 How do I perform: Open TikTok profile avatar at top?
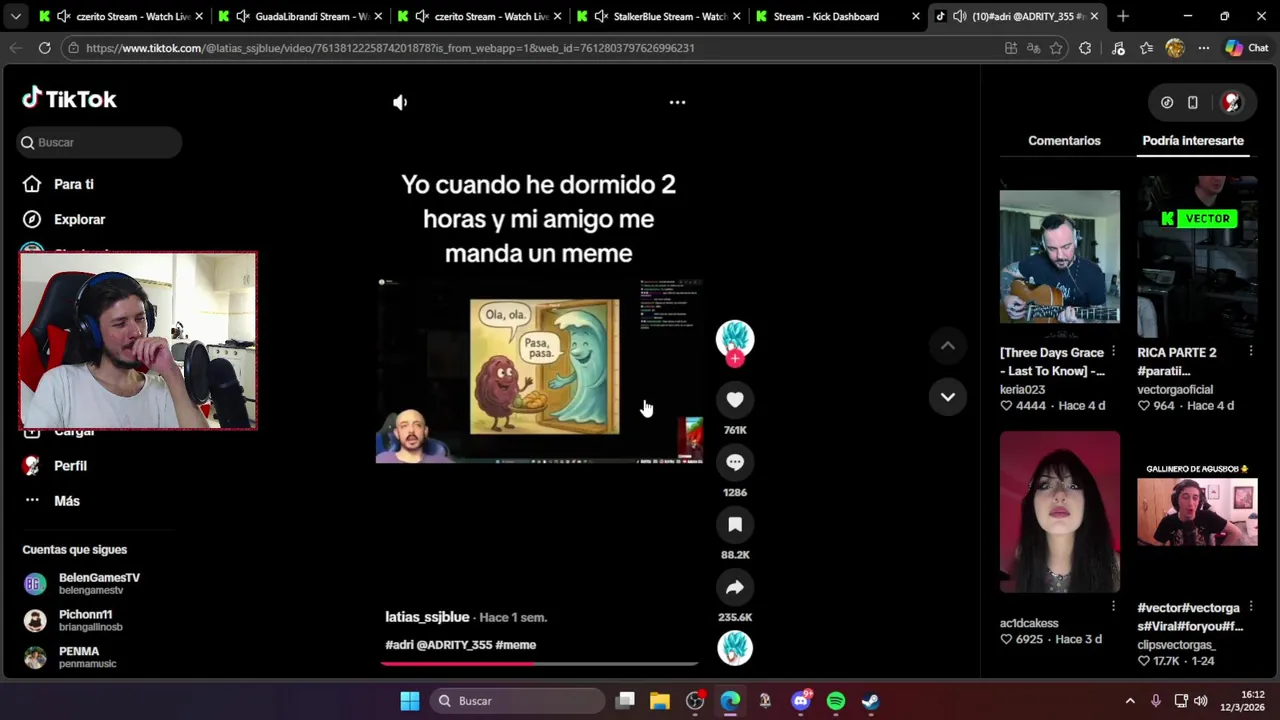tap(1232, 102)
